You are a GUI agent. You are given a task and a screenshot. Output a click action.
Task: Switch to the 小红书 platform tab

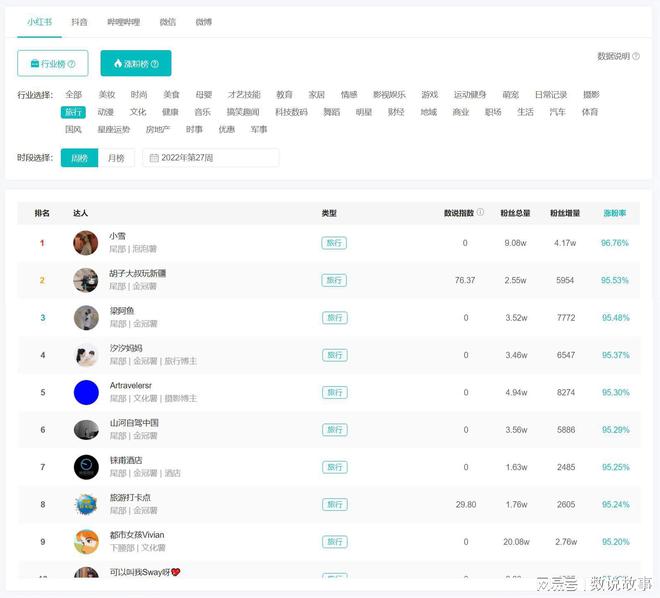(x=40, y=22)
